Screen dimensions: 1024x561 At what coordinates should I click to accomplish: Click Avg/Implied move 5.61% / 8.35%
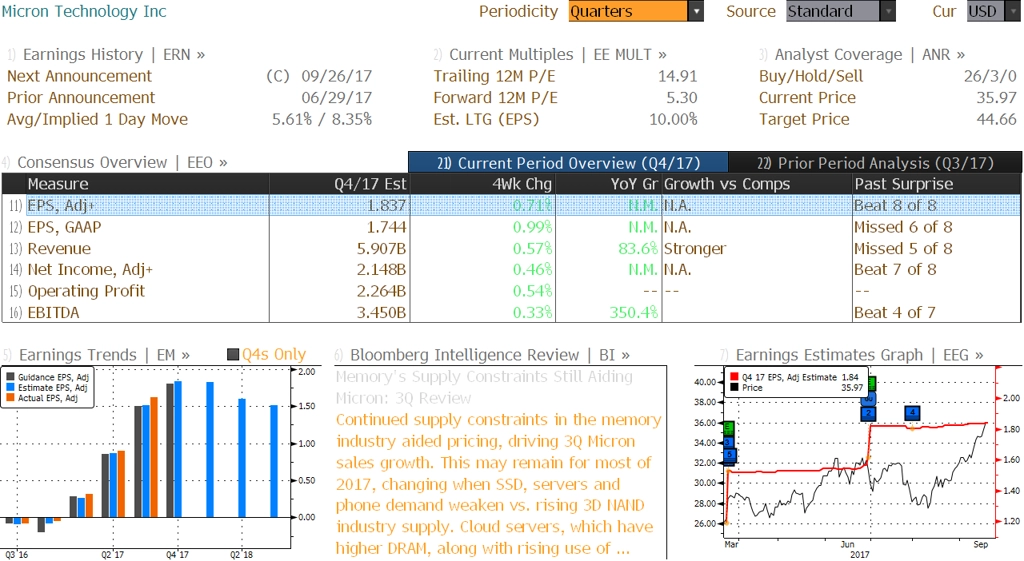tap(322, 119)
